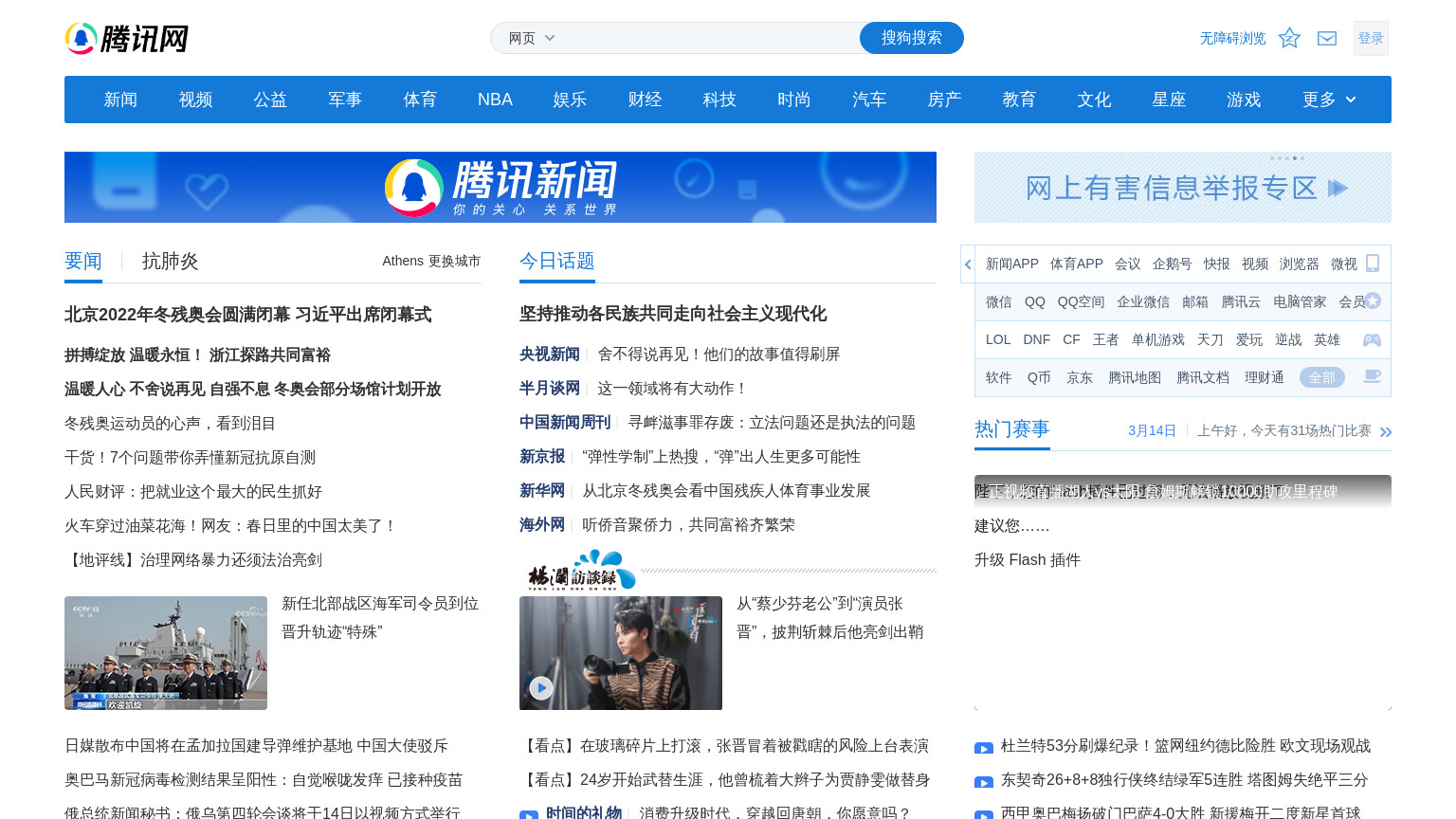
Task: Click play arrow on harmful info report banner
Action: coord(1338,188)
